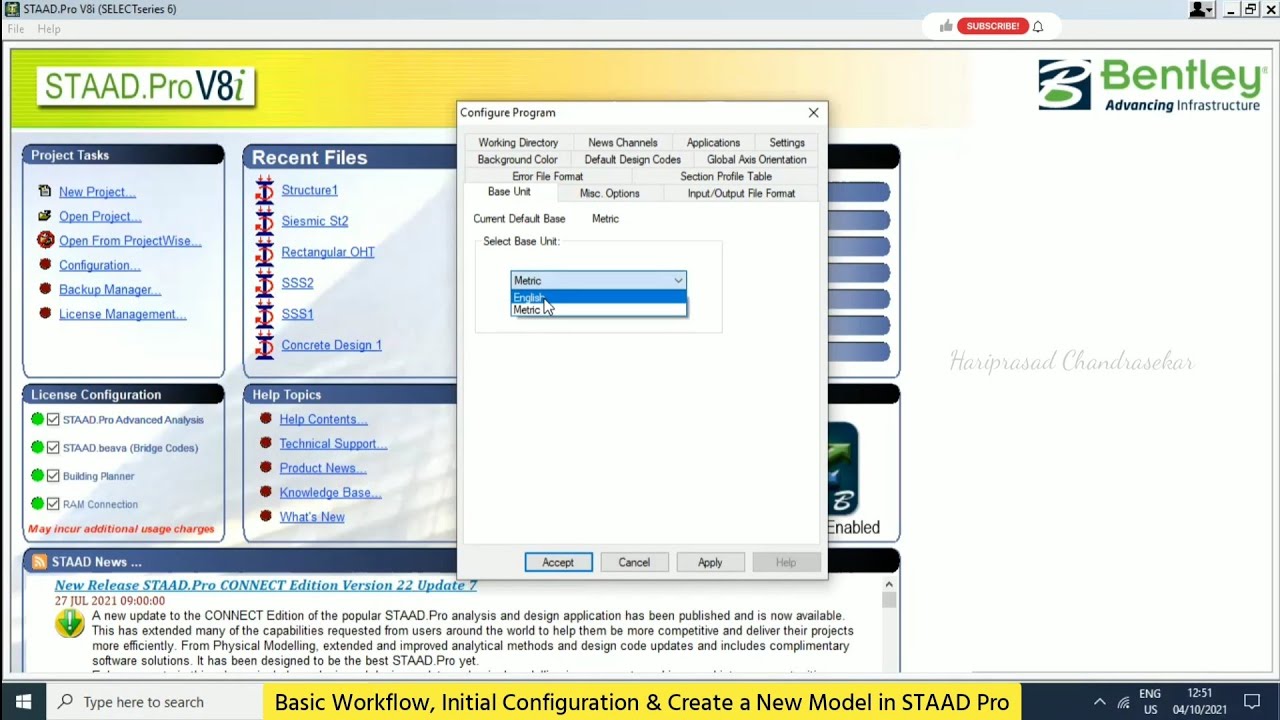Click the red bullet beside Knowledge Base
The width and height of the screenshot is (1280, 720).
coord(266,492)
